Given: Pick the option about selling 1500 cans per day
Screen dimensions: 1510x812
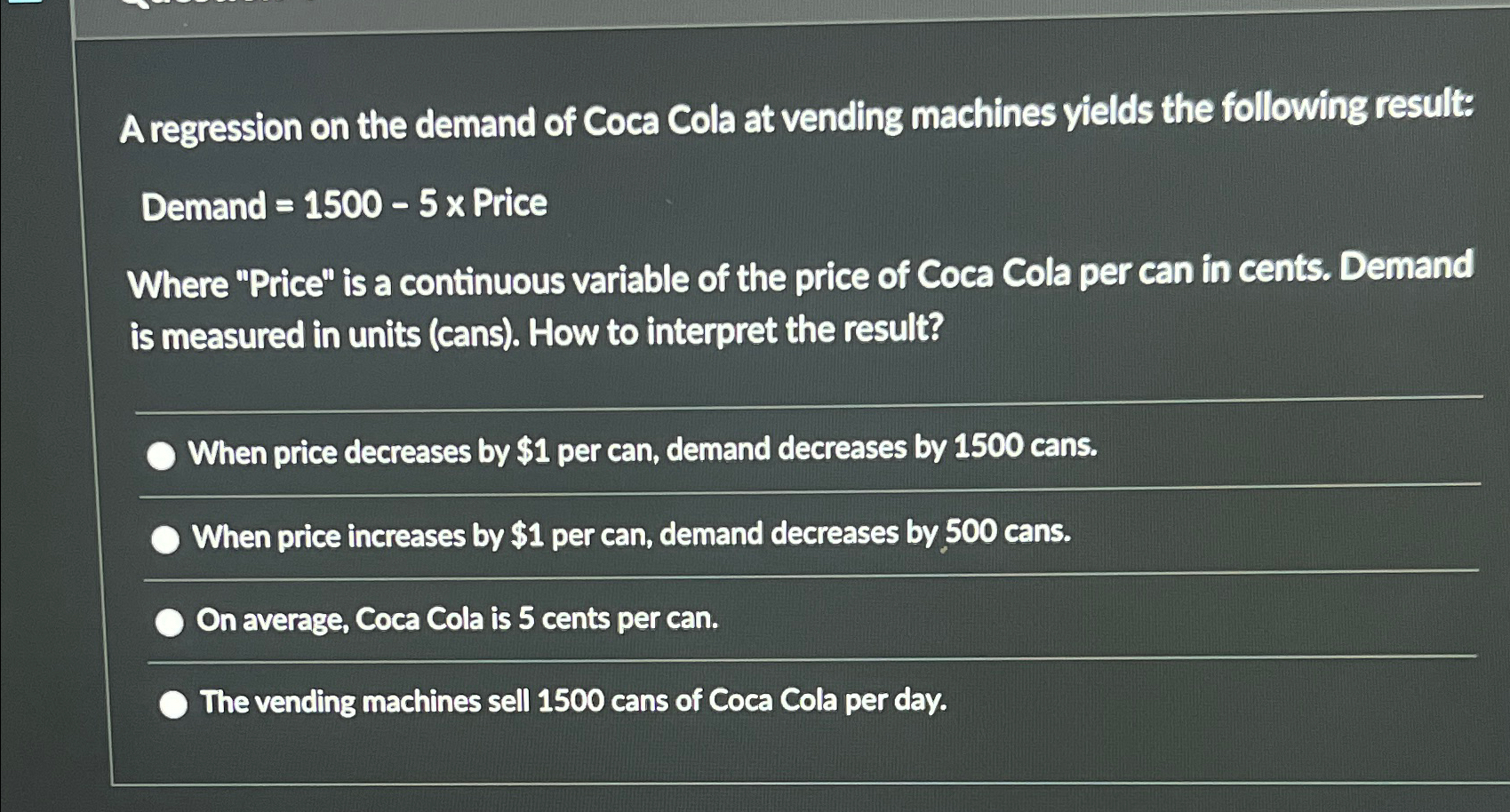Looking at the screenshot, I should pos(573,702).
